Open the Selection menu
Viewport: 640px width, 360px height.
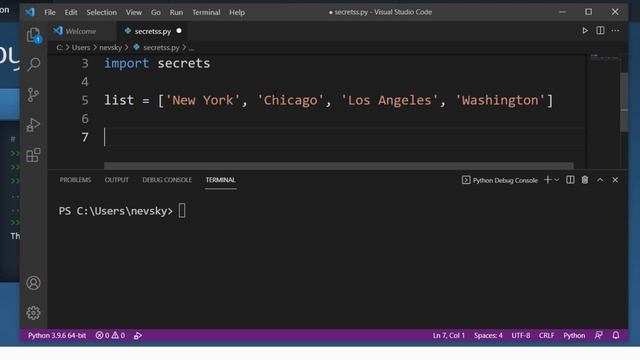(101, 12)
